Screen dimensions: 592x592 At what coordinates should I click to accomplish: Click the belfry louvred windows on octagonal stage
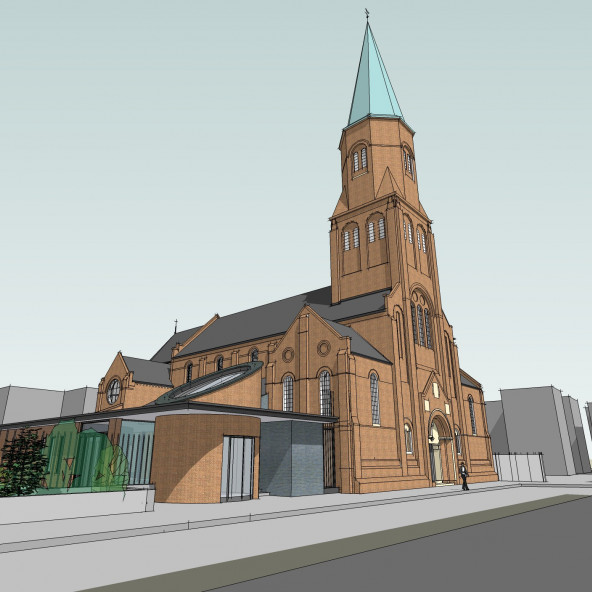359,159
